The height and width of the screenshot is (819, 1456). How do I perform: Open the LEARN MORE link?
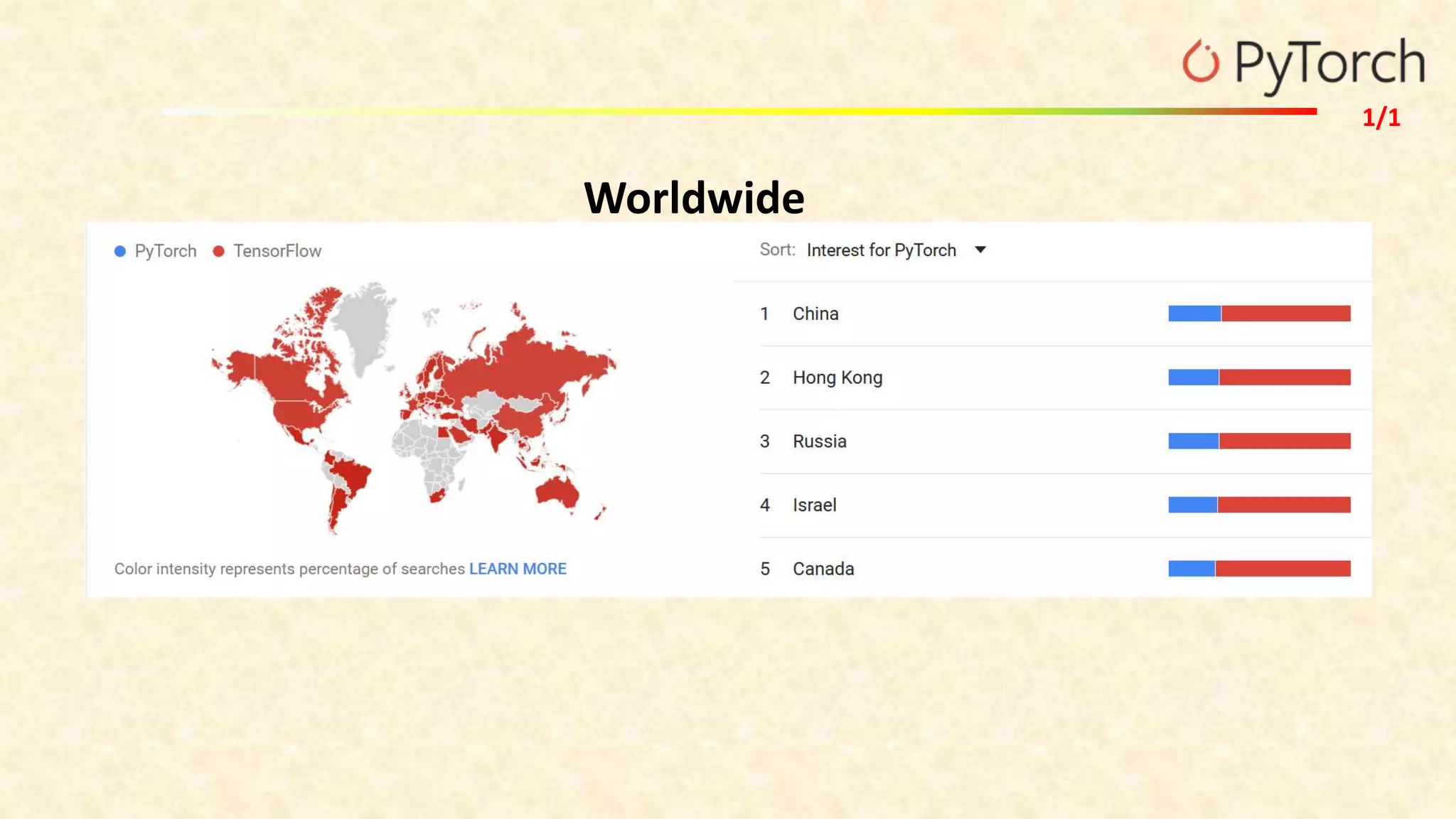(518, 569)
